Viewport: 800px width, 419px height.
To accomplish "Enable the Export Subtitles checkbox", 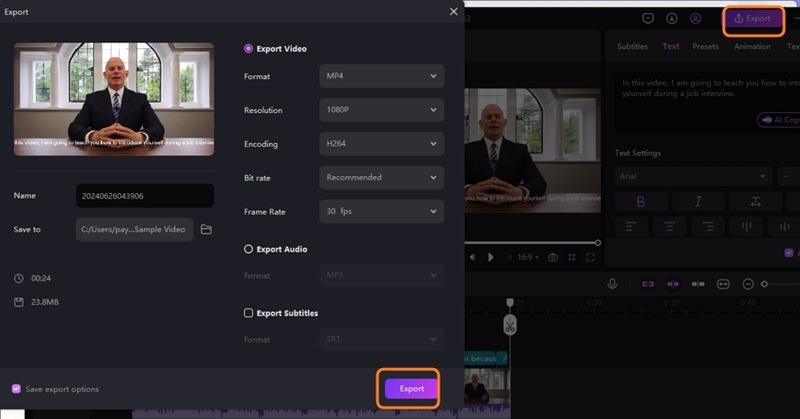I will (x=248, y=313).
